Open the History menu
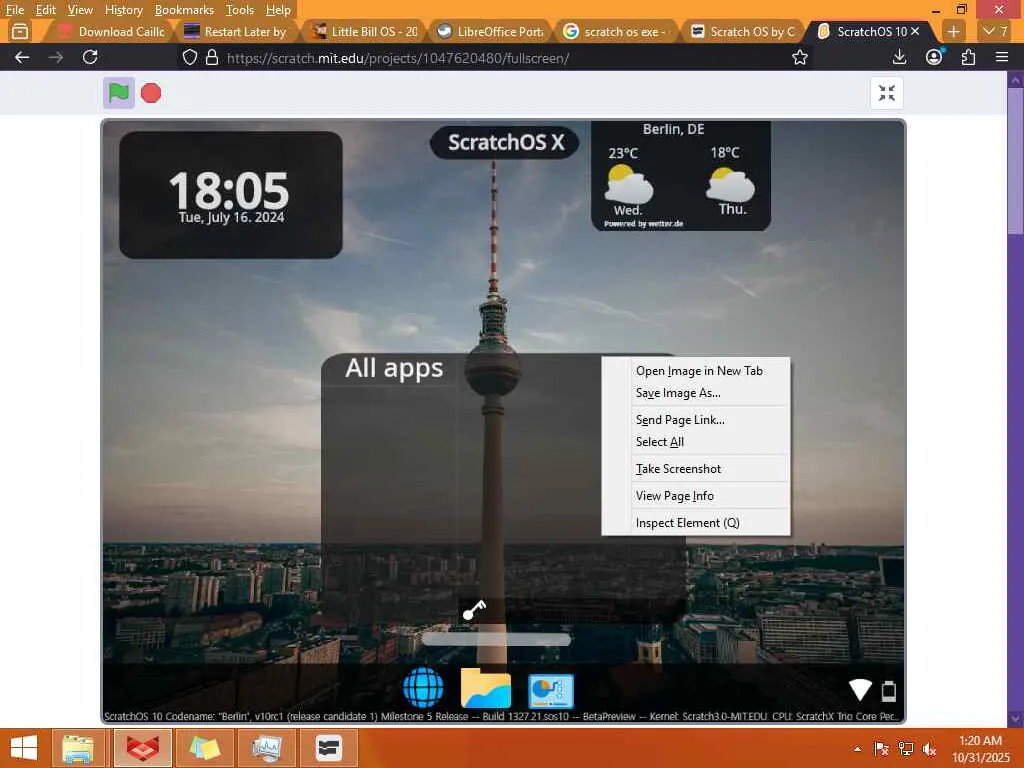This screenshot has height=768, width=1024. 123,10
